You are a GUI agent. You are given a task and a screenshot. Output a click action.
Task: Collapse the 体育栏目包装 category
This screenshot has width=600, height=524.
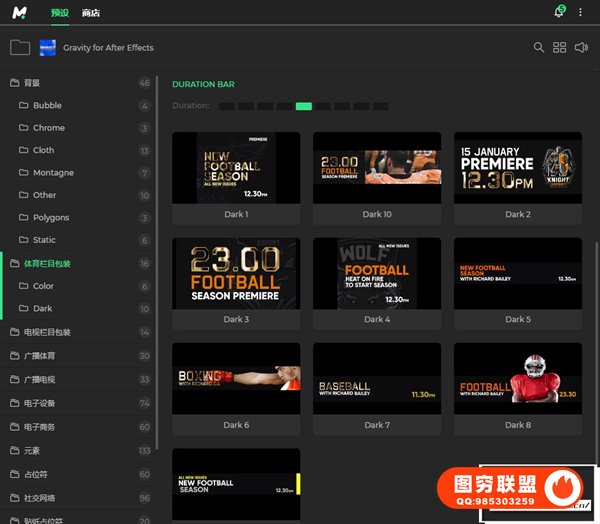pos(14,264)
